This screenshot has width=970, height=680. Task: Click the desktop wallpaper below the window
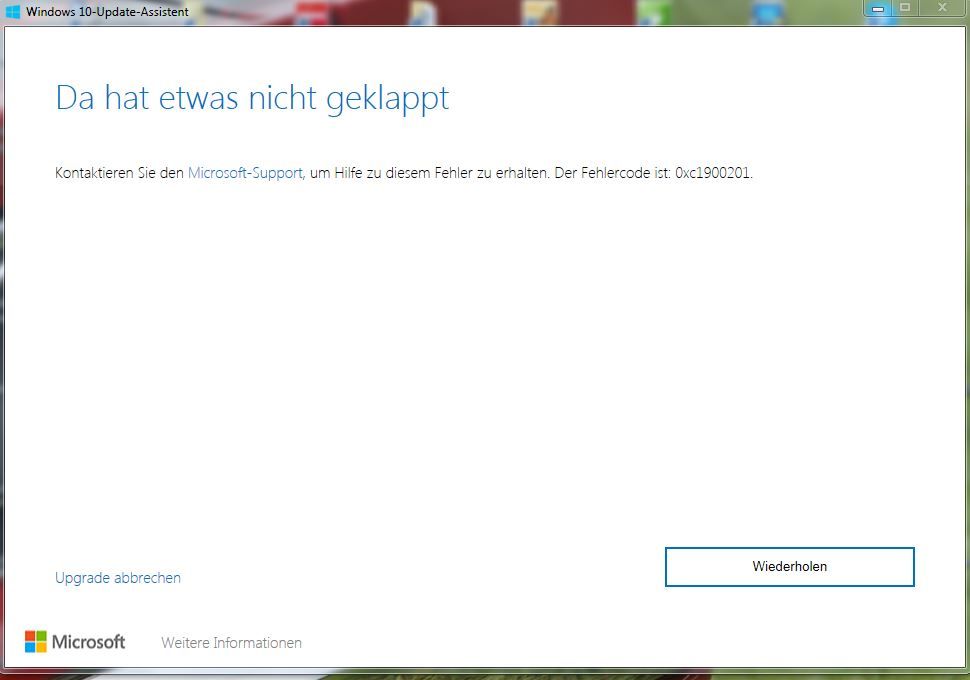485,674
